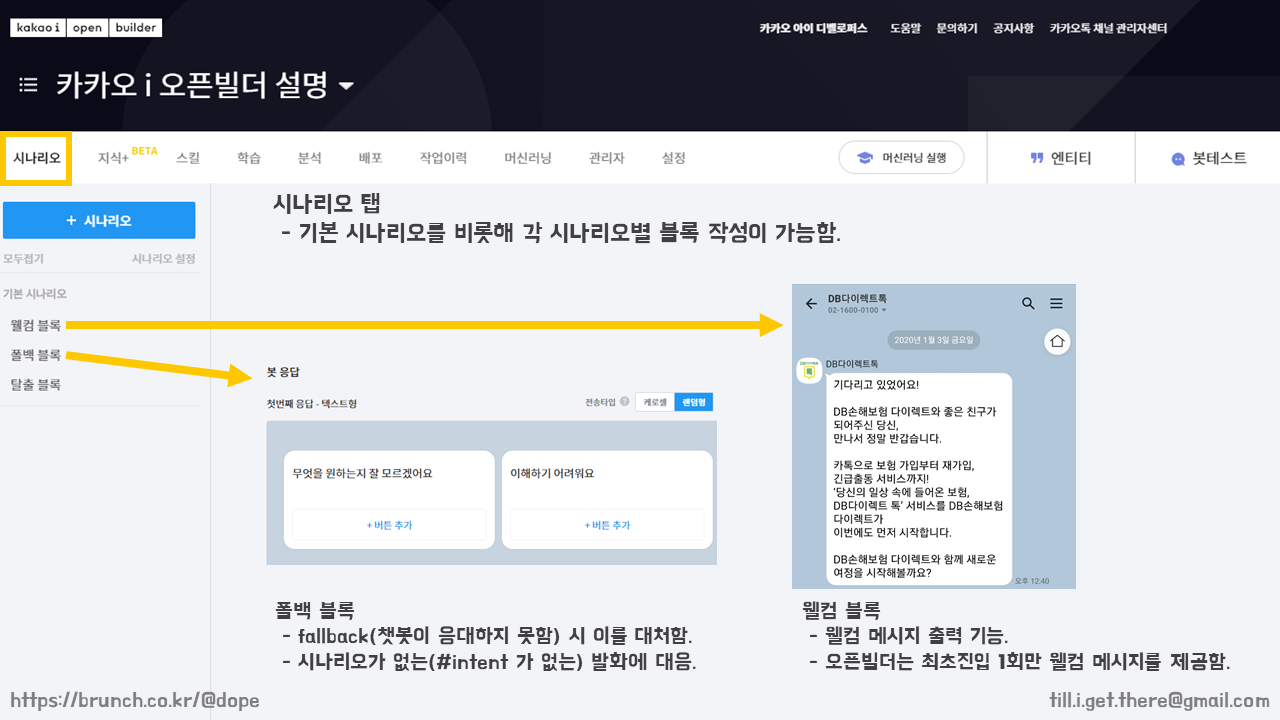Screen dimensions: 1280x720
Task: Launch the 봇테스트 bot test
Action: tap(1209, 158)
